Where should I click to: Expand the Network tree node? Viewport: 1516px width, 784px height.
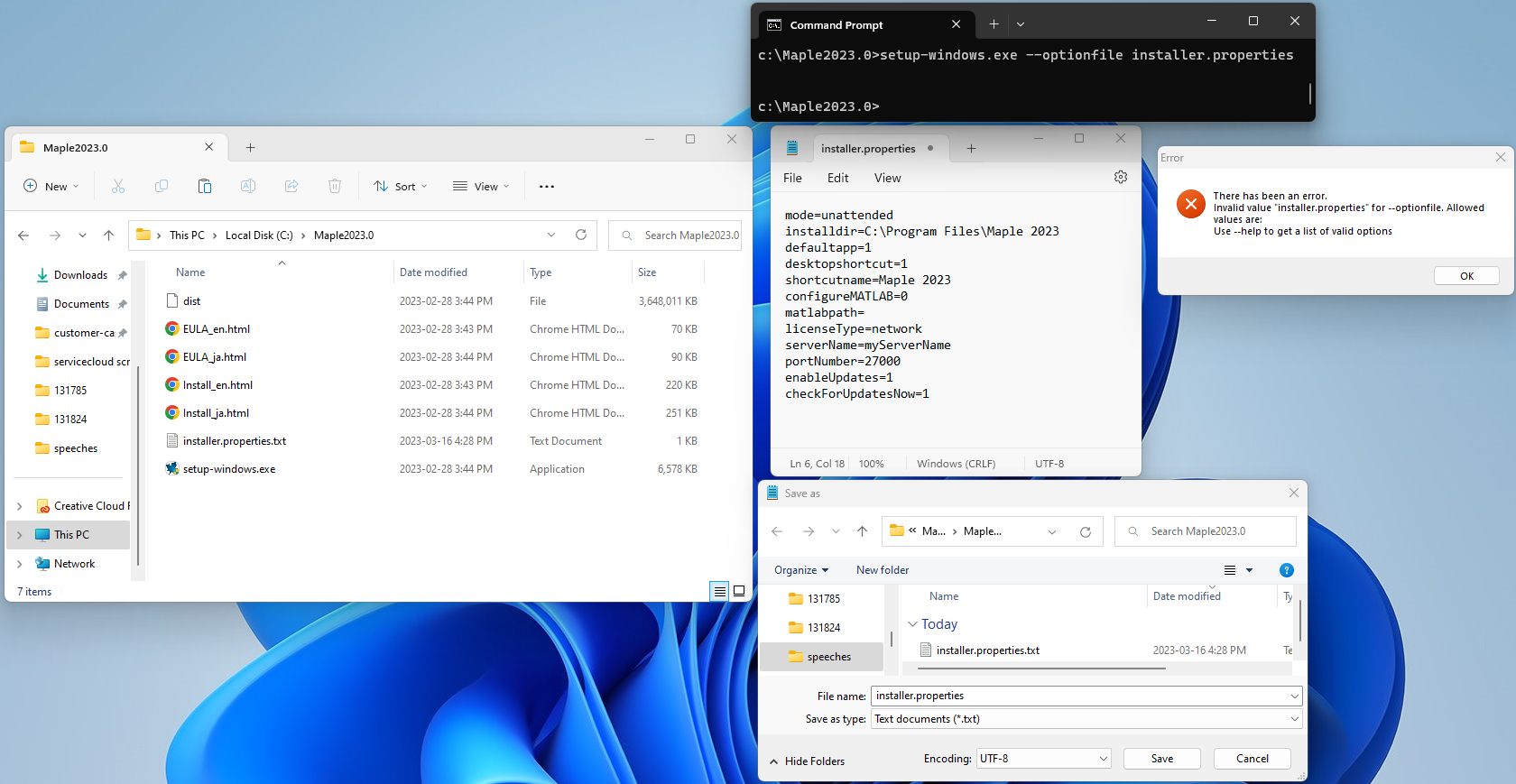pos(20,564)
